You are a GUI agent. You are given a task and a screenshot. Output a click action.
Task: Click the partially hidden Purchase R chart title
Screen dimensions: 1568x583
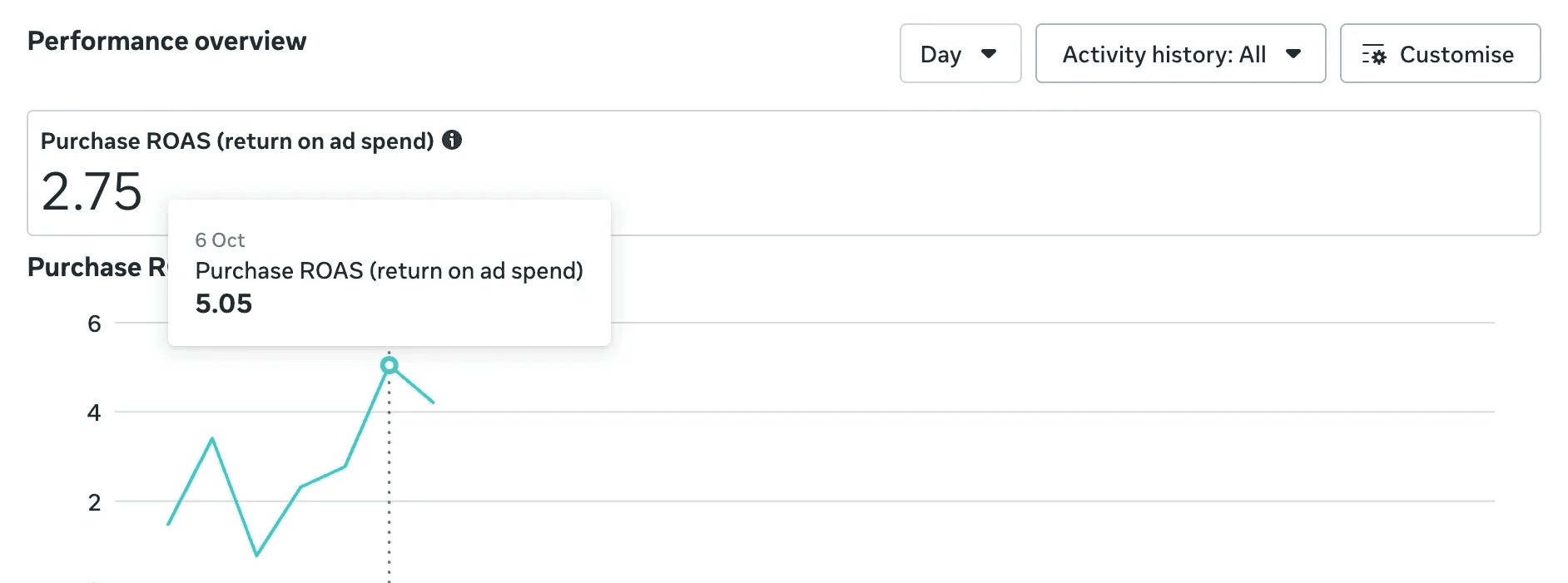click(97, 267)
